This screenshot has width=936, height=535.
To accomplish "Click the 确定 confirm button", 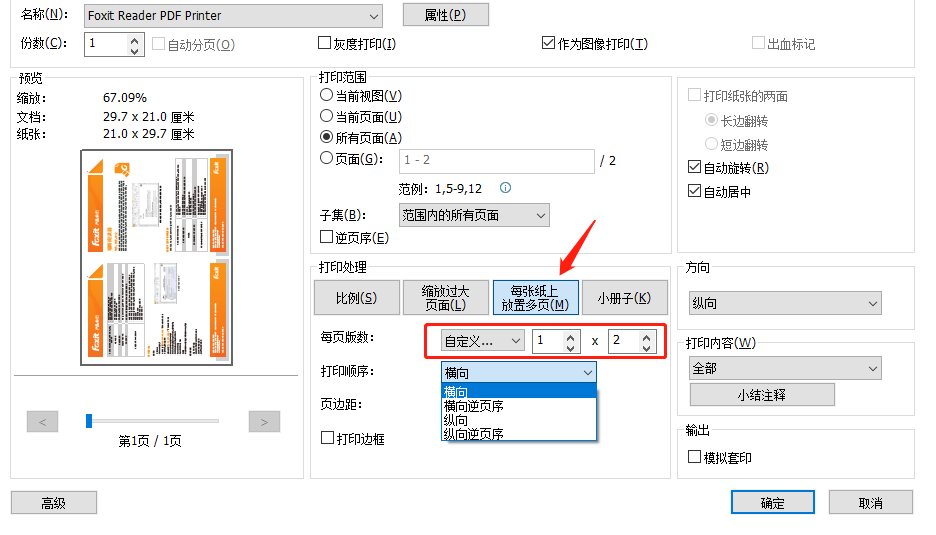I will pos(772,503).
